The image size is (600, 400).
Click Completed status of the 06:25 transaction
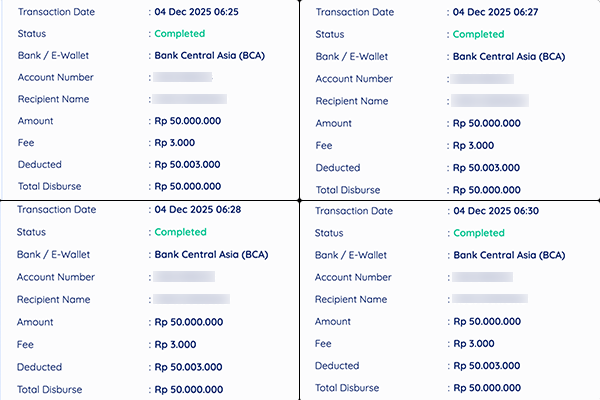pos(180,33)
